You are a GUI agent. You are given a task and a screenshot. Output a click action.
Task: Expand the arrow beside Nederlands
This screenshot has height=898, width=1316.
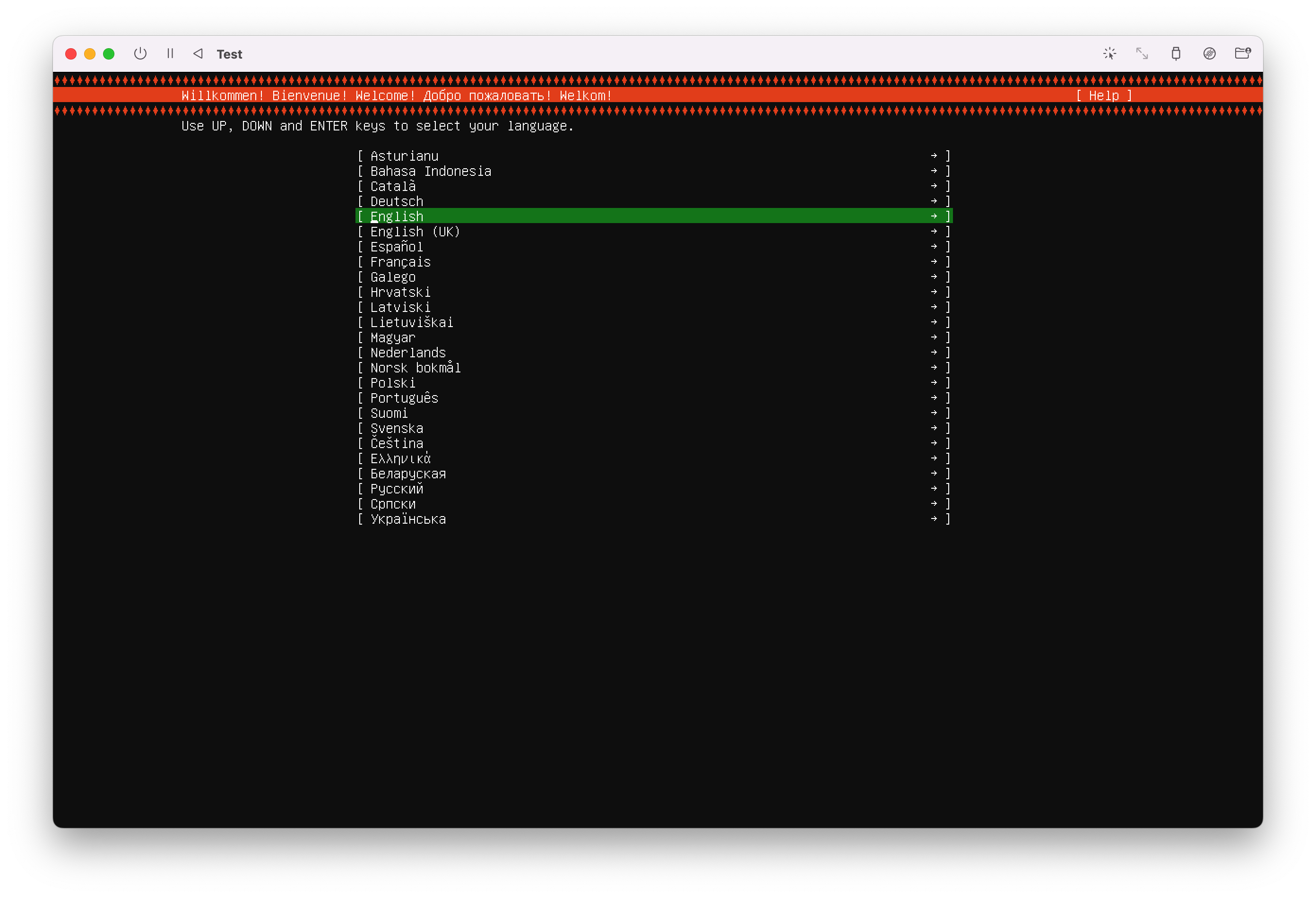pyautogui.click(x=934, y=352)
